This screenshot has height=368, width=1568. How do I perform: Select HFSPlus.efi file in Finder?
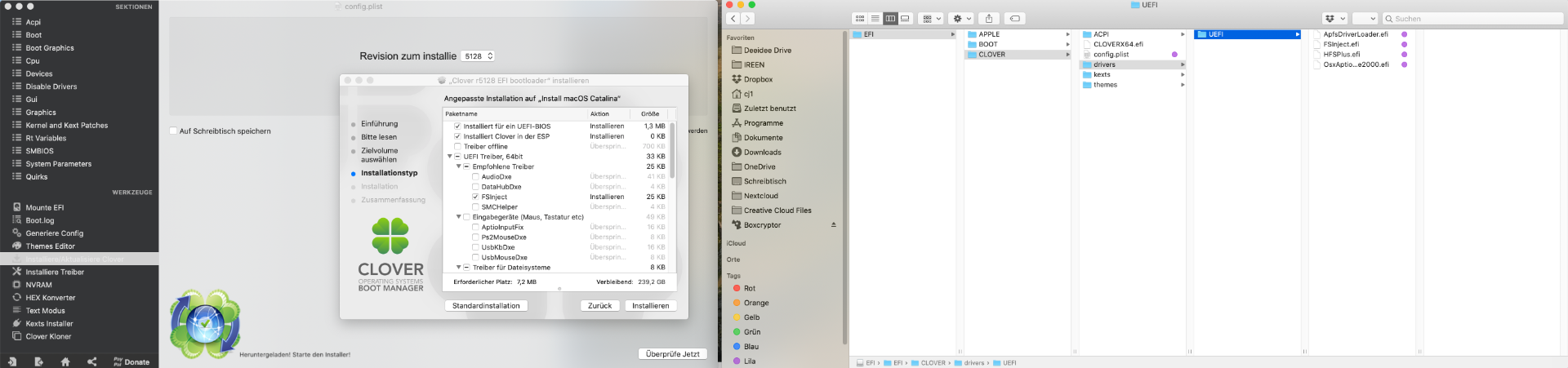click(x=1342, y=55)
